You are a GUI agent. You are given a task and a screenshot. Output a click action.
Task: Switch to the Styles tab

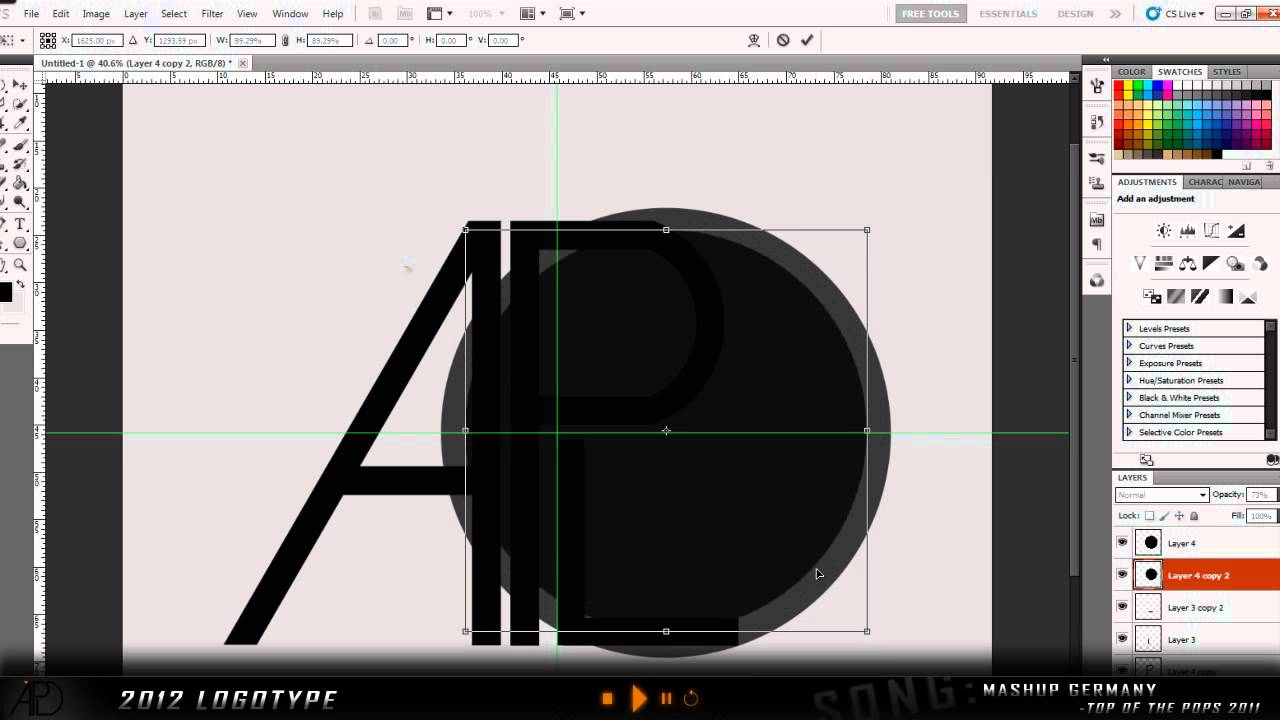point(1227,72)
